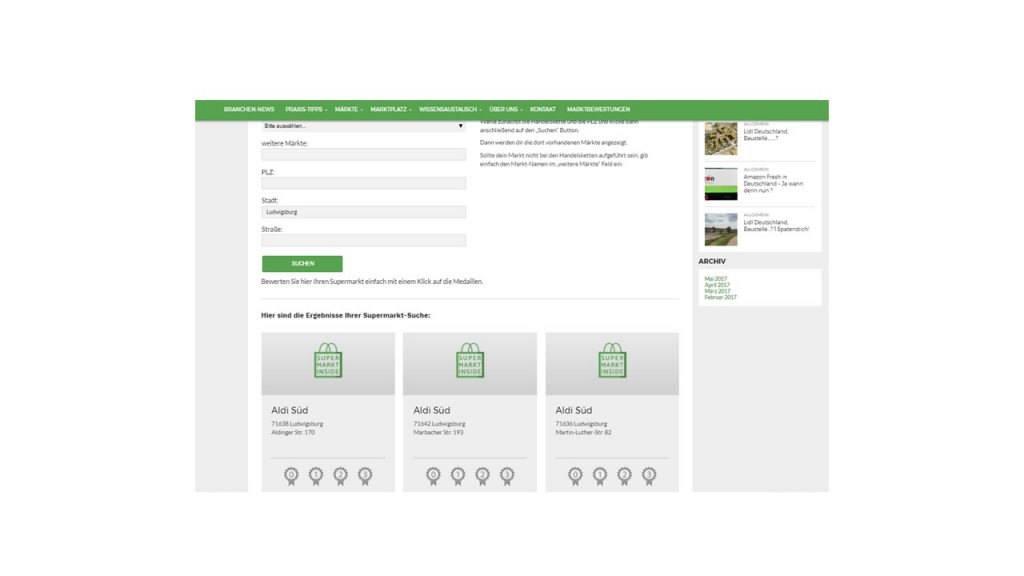Open Amazon Fresh article thumbnail
The height and width of the screenshot is (576, 1024).
tap(721, 184)
